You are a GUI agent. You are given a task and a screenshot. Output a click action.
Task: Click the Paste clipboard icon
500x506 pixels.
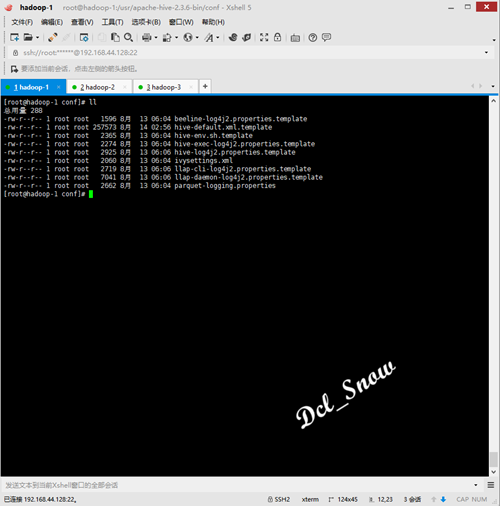(115, 37)
